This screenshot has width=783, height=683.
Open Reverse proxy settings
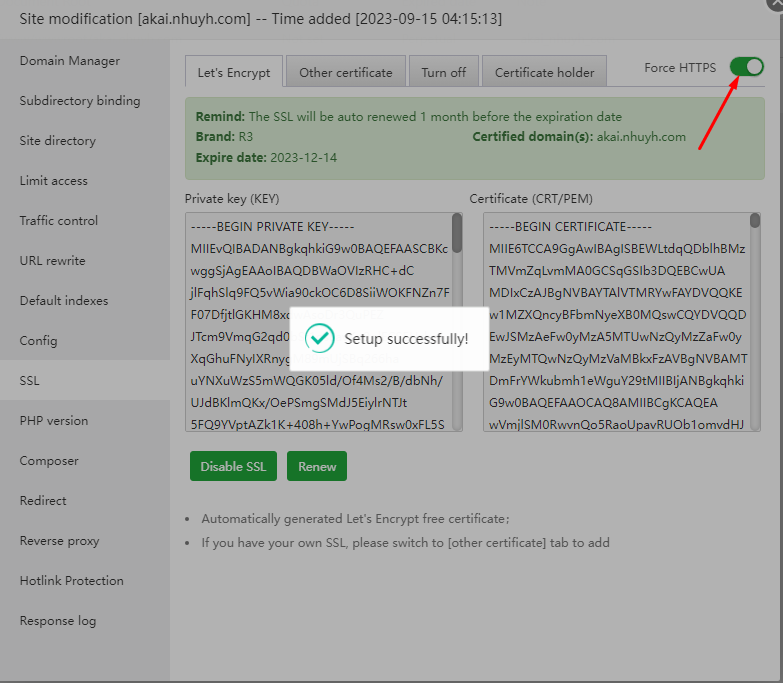pos(85,540)
